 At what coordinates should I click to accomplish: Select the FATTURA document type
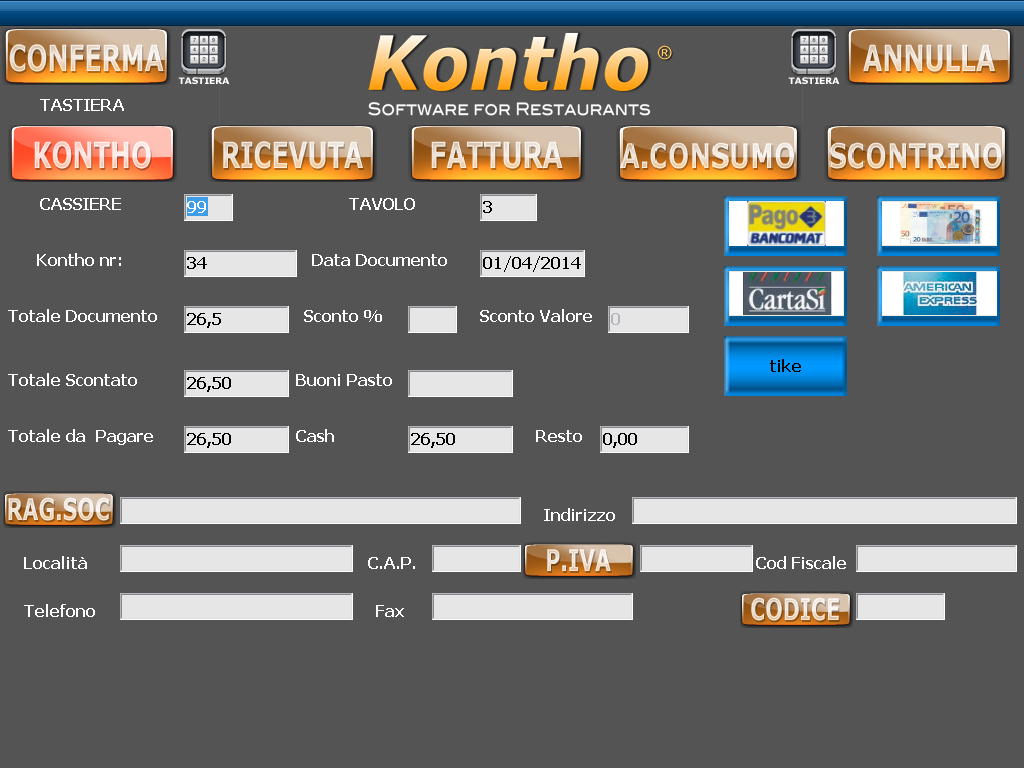coord(496,153)
